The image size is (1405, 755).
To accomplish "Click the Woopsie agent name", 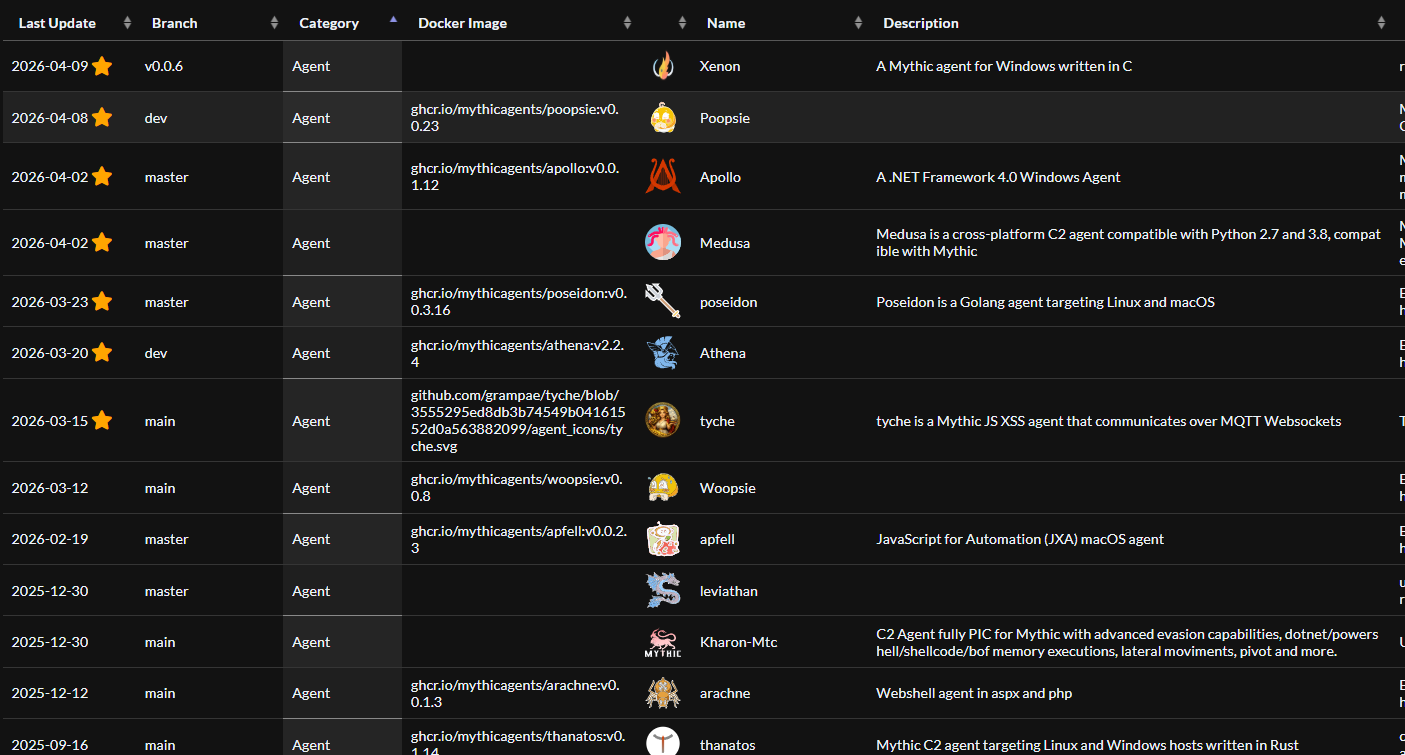I will [x=728, y=488].
